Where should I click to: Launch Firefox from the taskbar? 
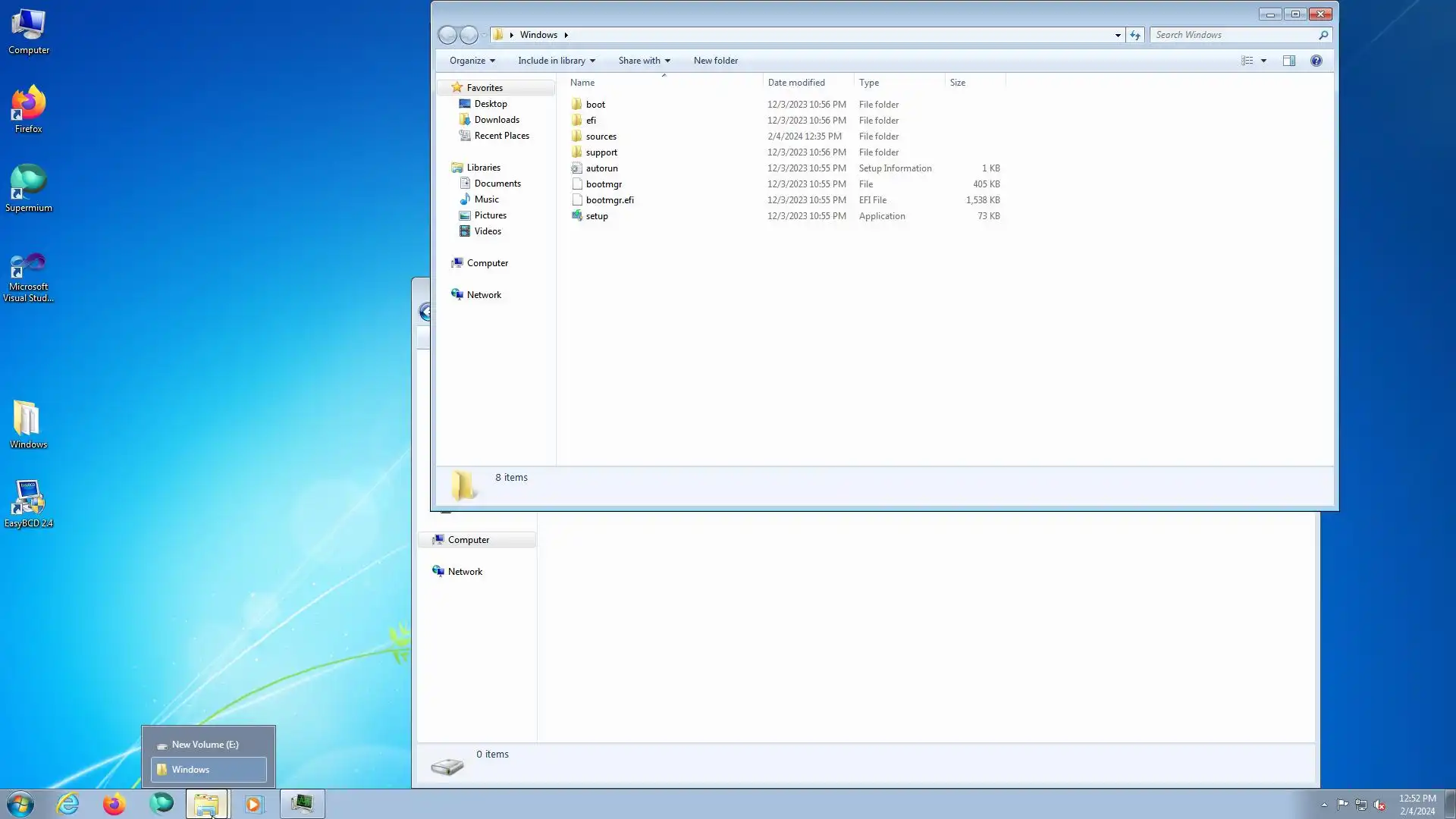114,804
